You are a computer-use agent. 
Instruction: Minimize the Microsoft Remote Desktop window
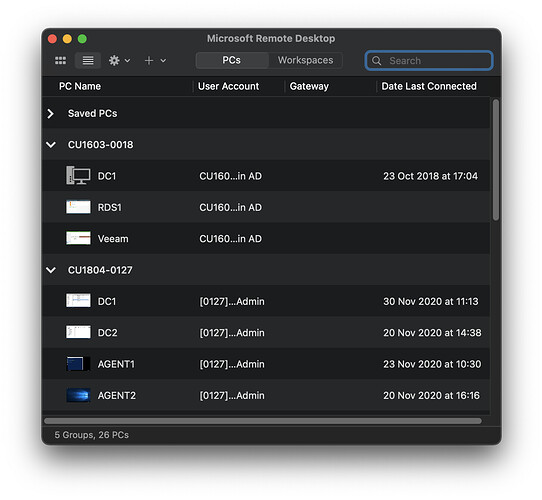pyautogui.click(x=67, y=39)
